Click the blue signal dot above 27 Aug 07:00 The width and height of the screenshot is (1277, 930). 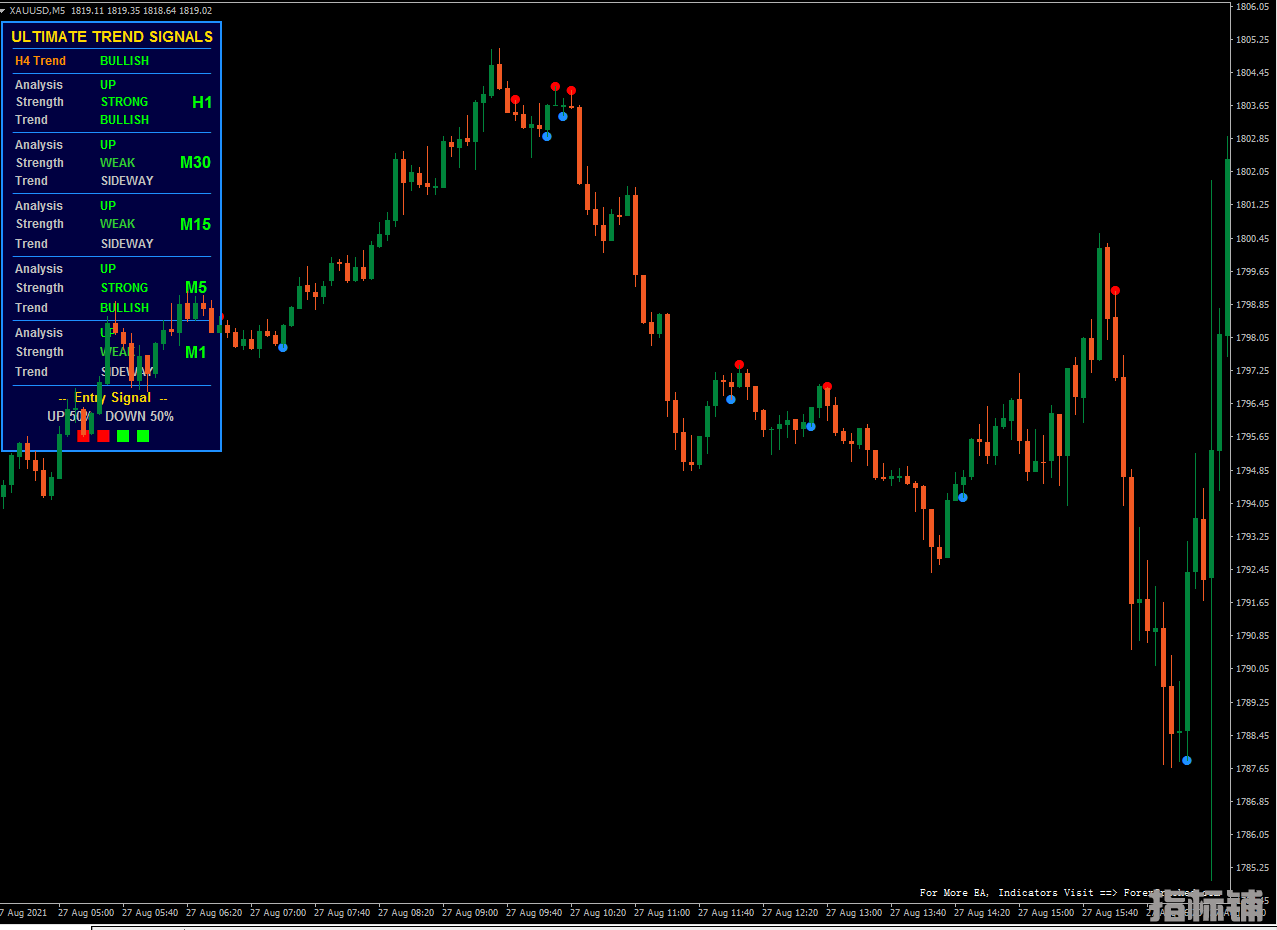pyautogui.click(x=283, y=348)
